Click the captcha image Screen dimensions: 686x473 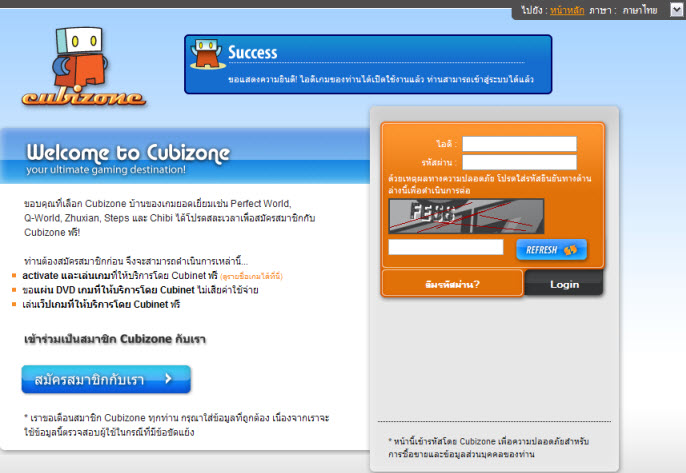click(466, 216)
